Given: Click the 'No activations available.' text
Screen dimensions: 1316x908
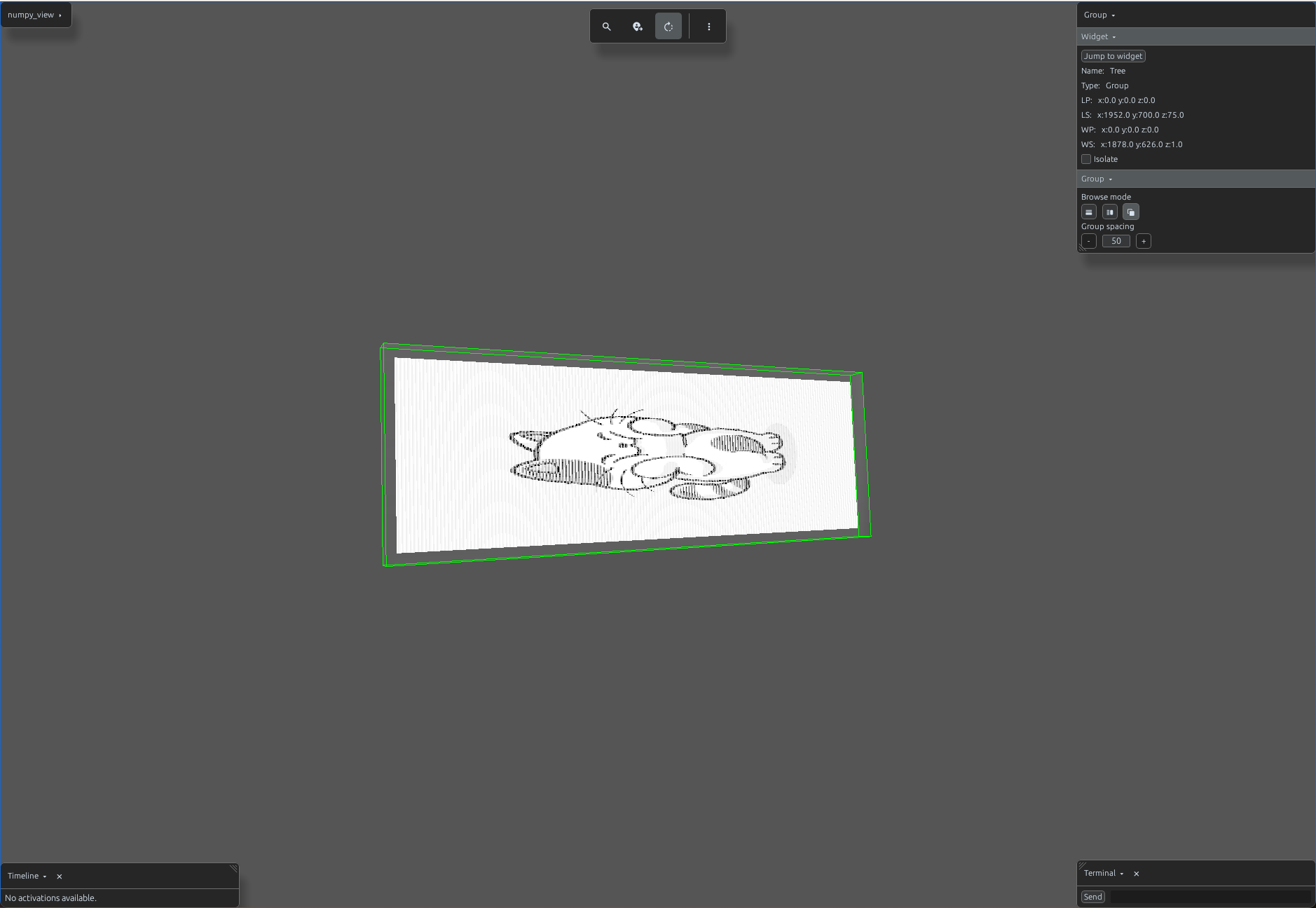Looking at the screenshot, I should [50, 898].
